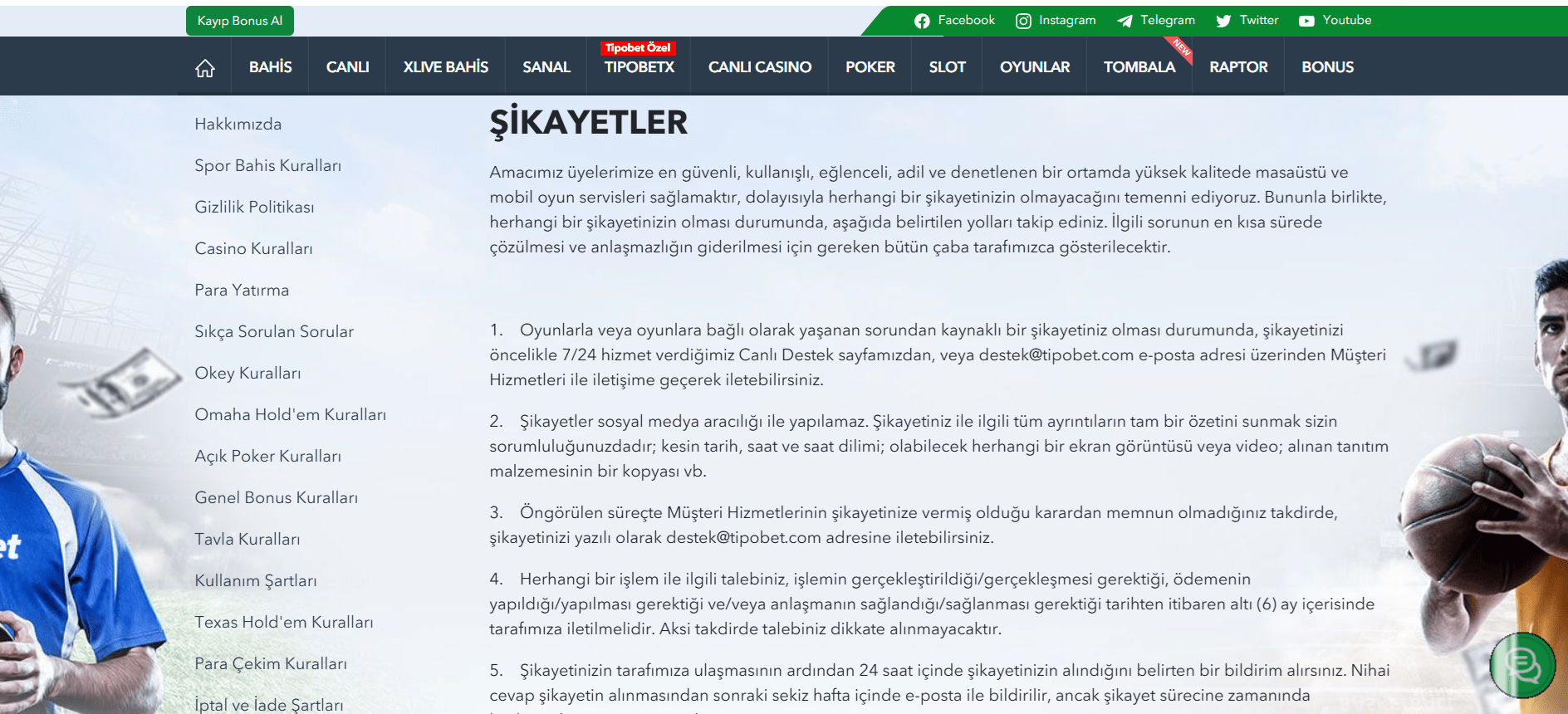View Genel Bonus Kuralları
The width and height of the screenshot is (1568, 714).
pos(277,498)
